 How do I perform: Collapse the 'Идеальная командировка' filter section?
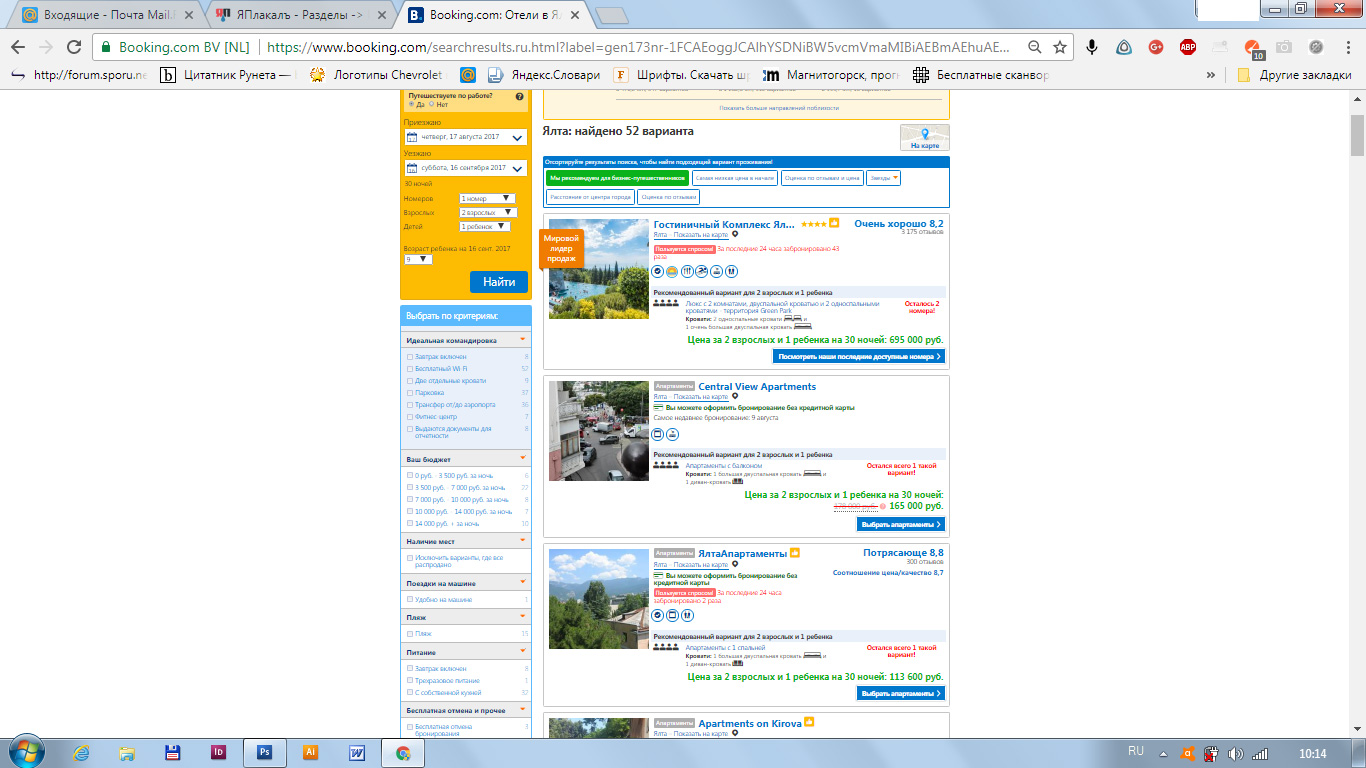click(x=523, y=340)
